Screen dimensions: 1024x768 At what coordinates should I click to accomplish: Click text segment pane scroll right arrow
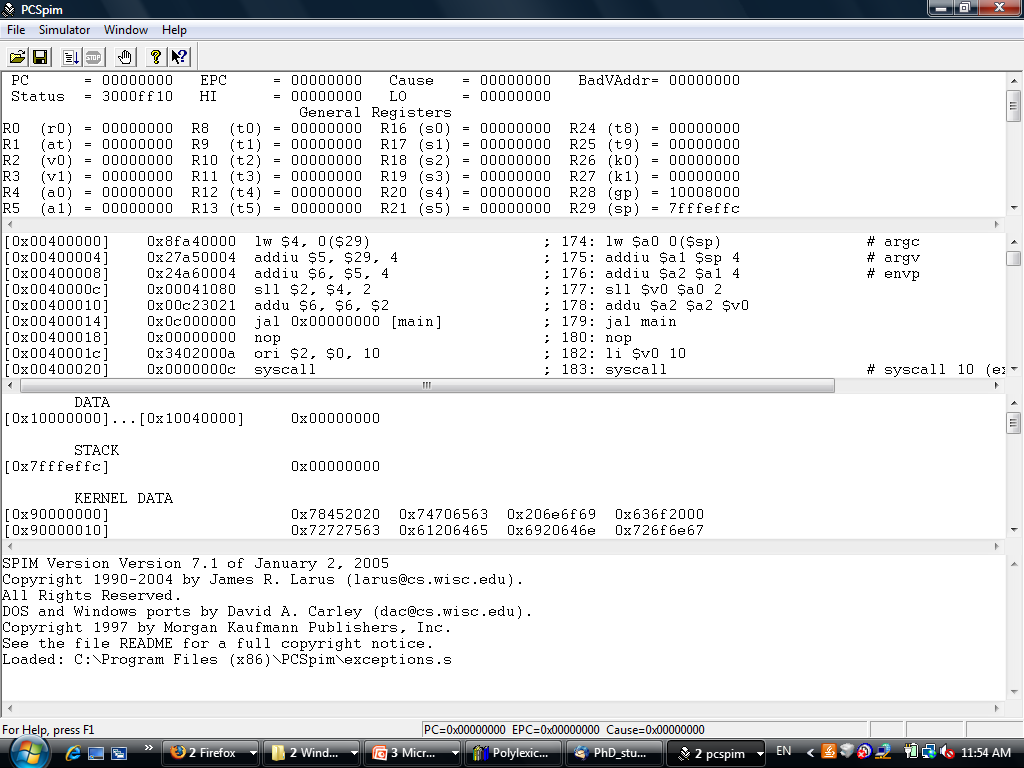pyautogui.click(x=997, y=385)
